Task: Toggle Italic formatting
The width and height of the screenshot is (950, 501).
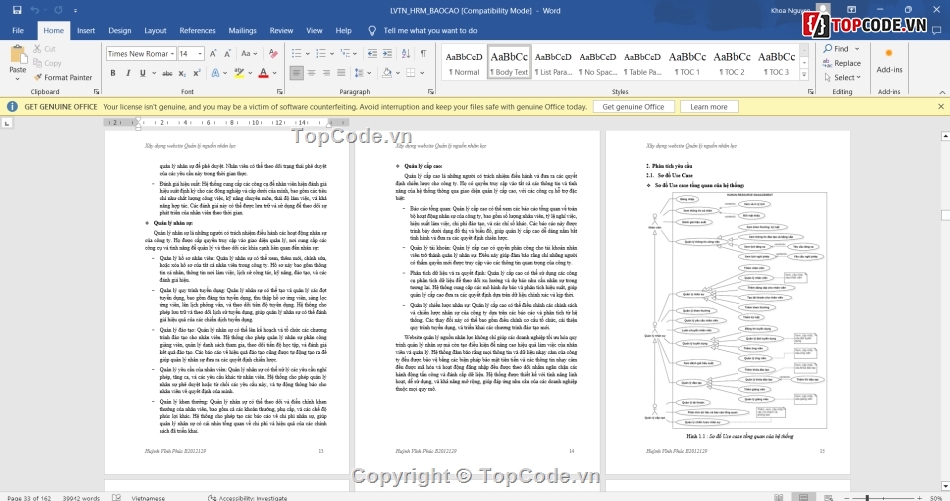Action: (x=128, y=73)
